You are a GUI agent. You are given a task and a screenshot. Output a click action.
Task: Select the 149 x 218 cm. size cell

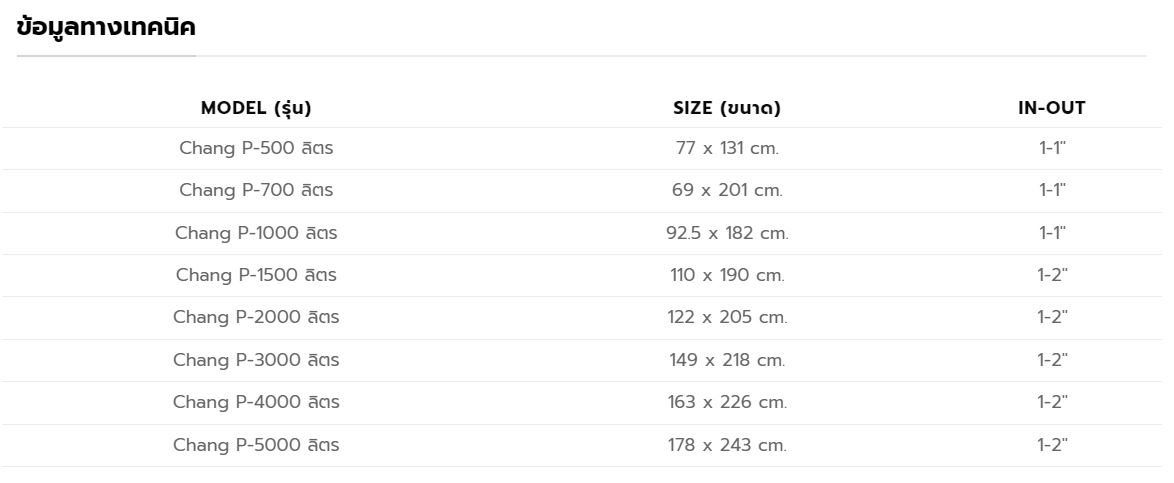point(727,360)
